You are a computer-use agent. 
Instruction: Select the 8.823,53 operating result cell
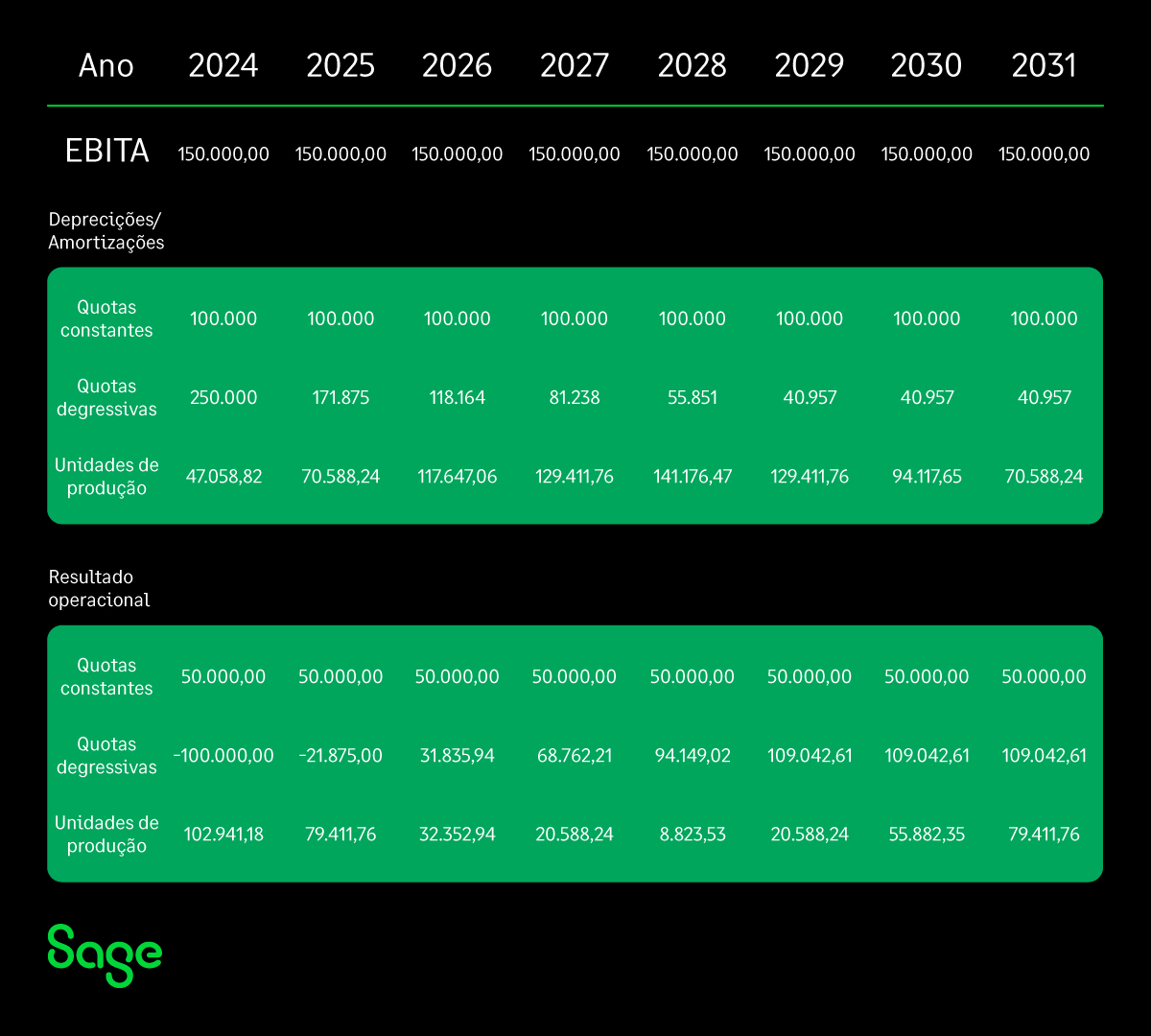(x=692, y=835)
